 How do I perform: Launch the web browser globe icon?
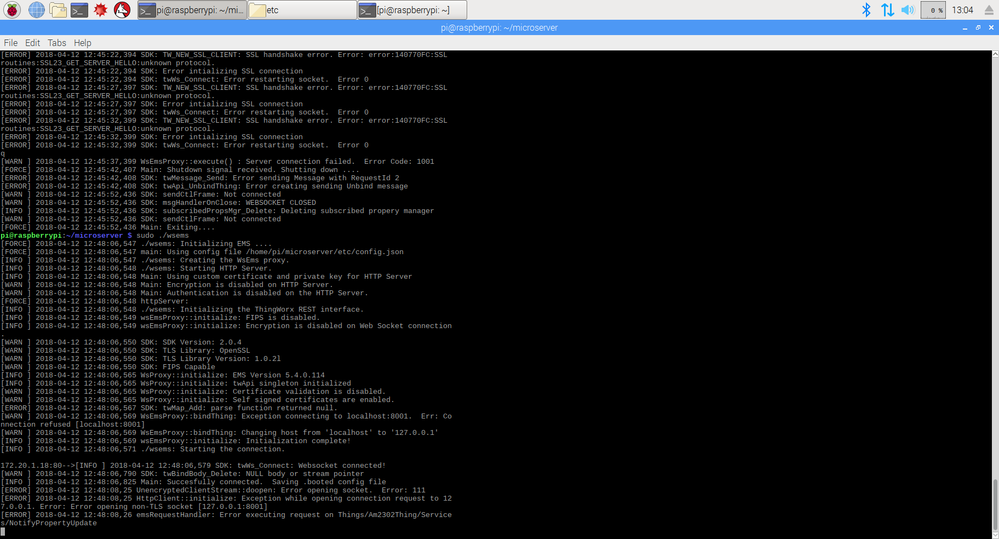36,10
